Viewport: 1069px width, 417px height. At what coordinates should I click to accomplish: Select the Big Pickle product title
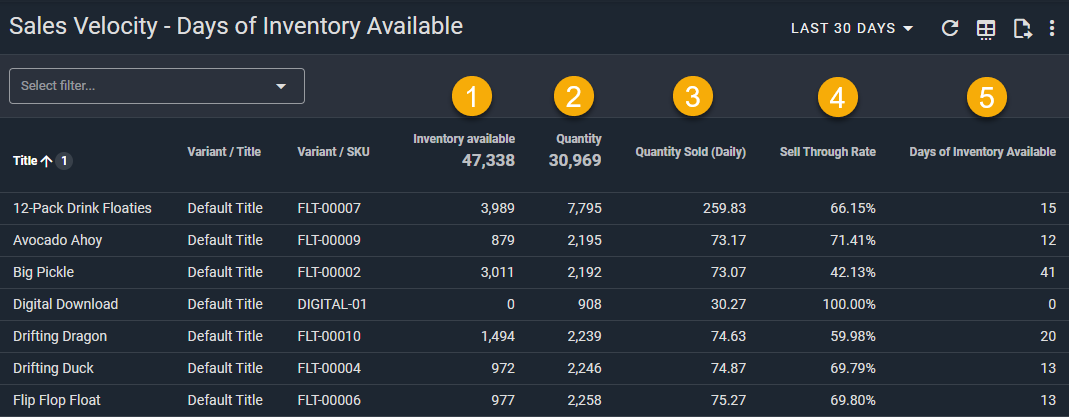(x=43, y=272)
